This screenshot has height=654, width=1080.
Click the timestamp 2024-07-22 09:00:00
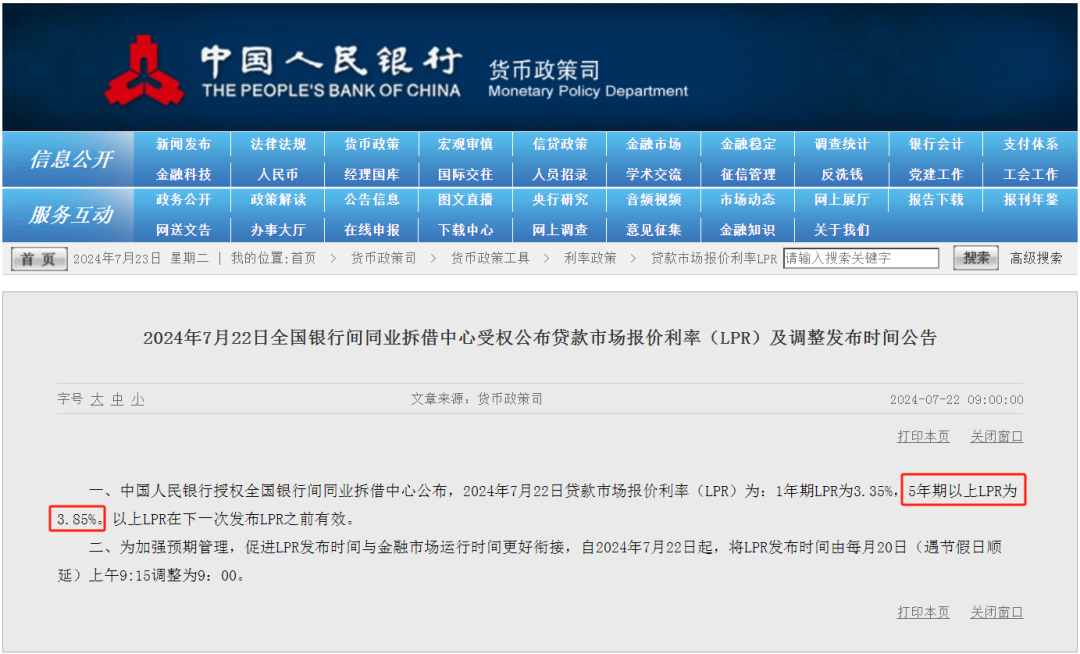[956, 399]
